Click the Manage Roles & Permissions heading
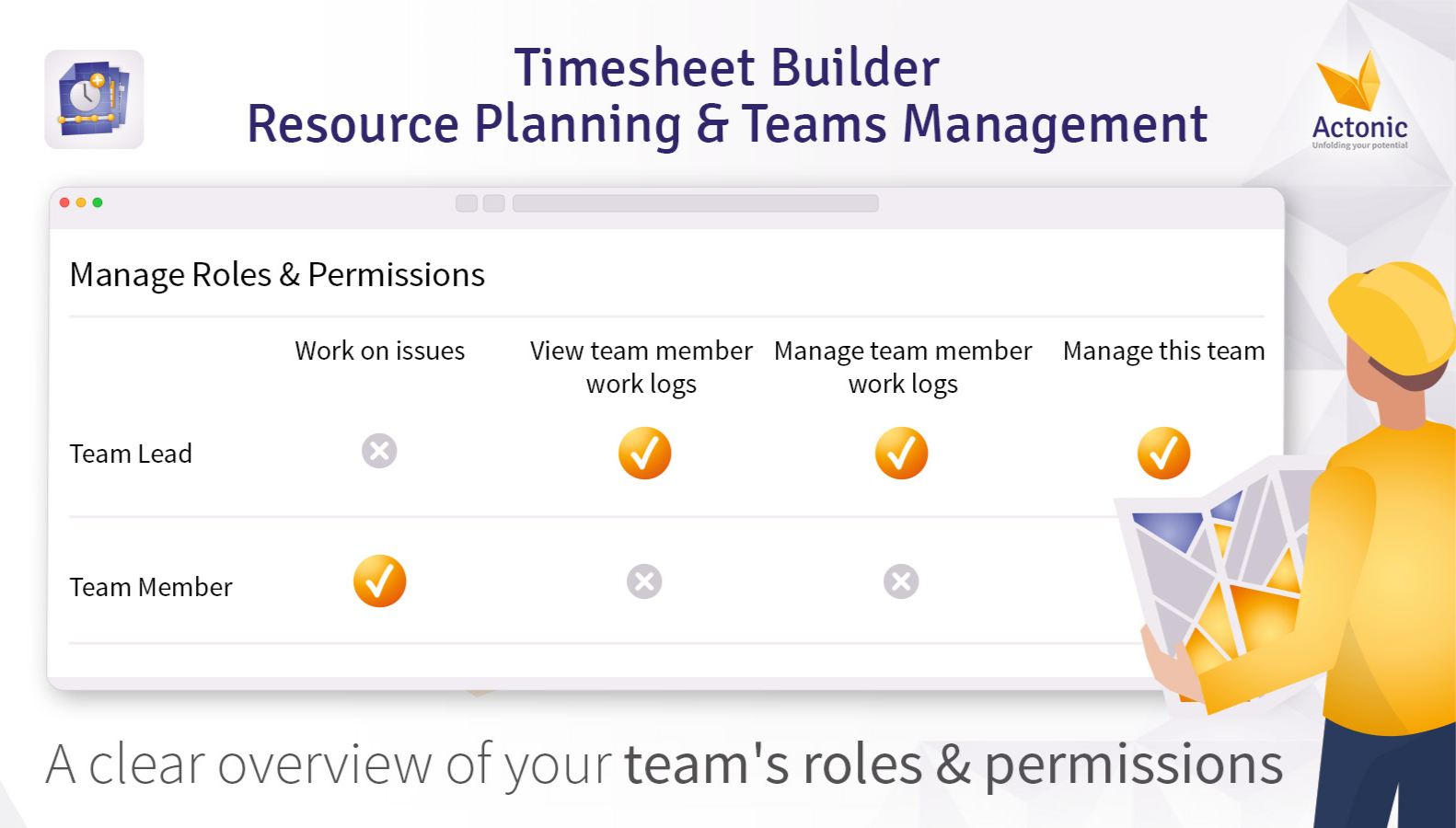 click(x=277, y=275)
